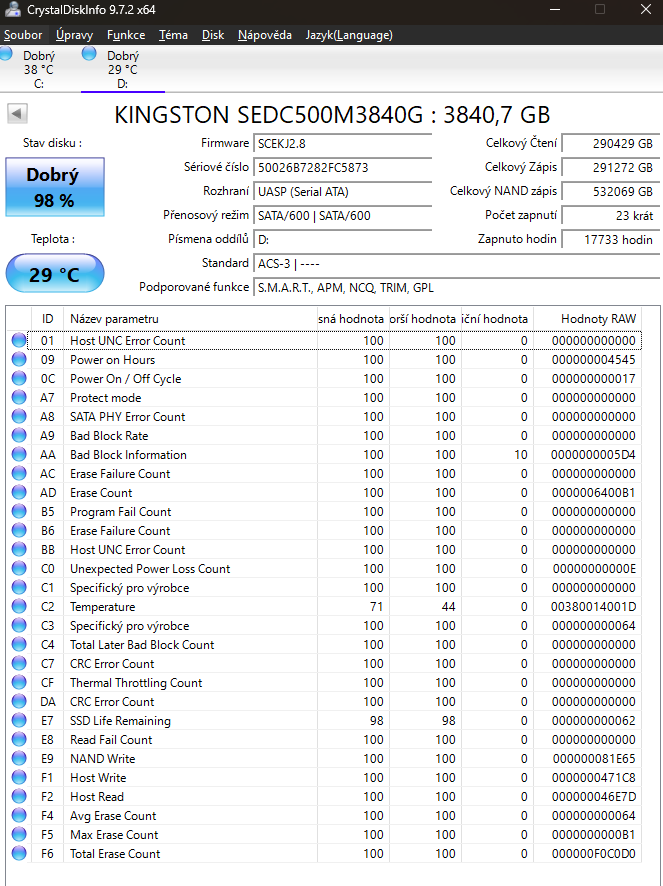Click RAW value 00380014001D of Temperature
This screenshot has width=663, height=886.
pyautogui.click(x=593, y=607)
